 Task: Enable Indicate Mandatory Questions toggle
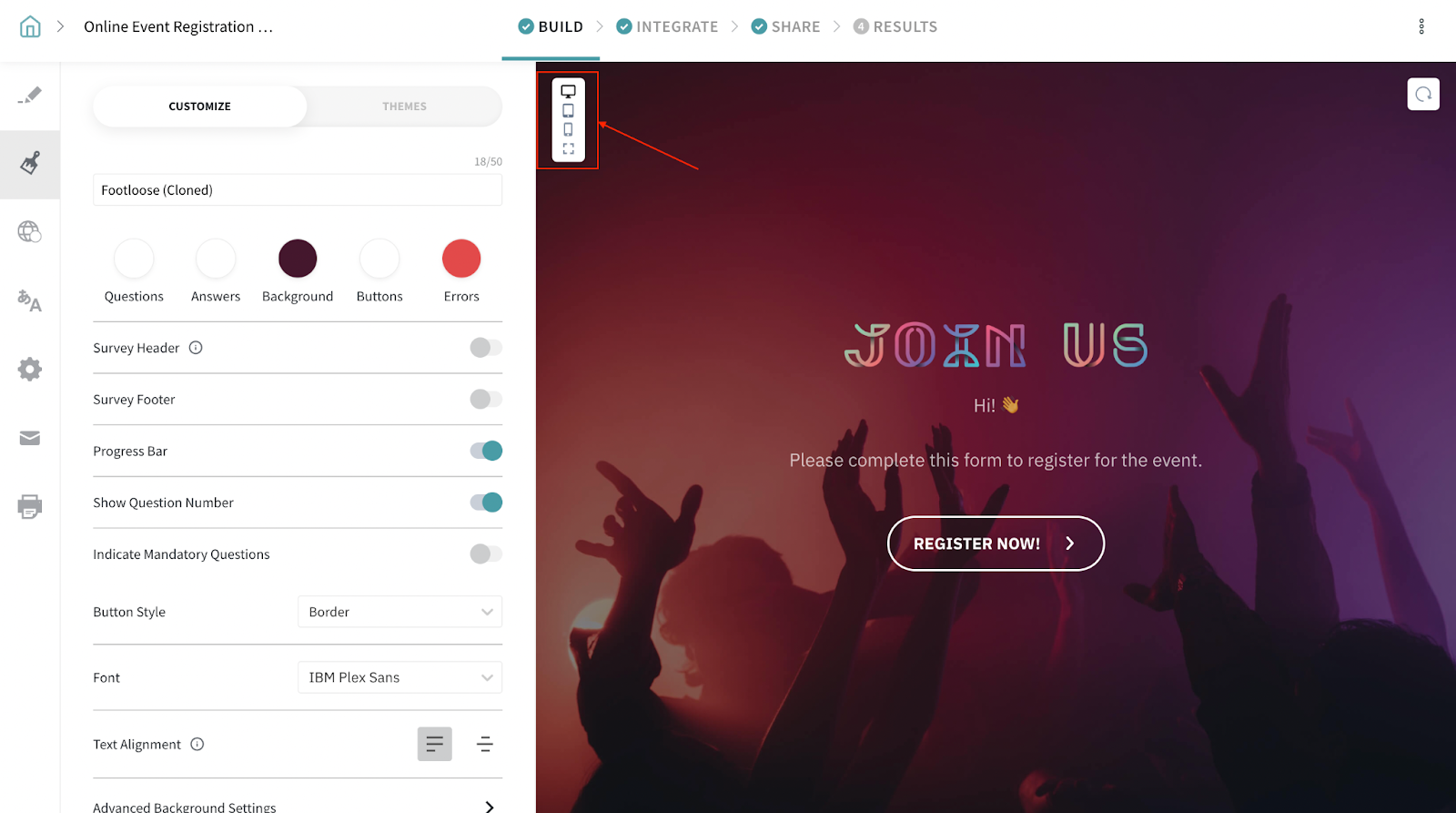(x=486, y=554)
